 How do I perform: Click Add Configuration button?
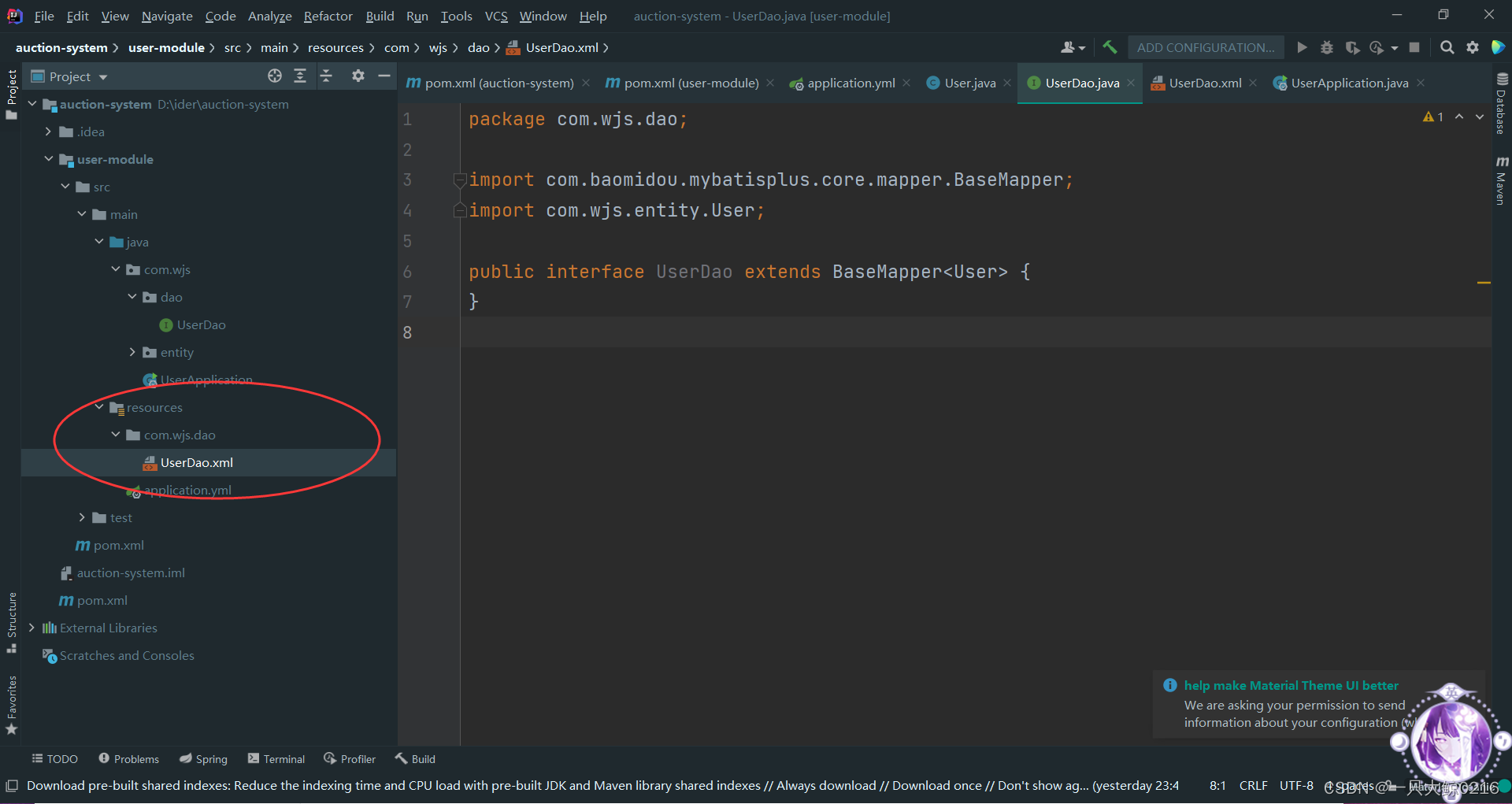tap(1206, 47)
